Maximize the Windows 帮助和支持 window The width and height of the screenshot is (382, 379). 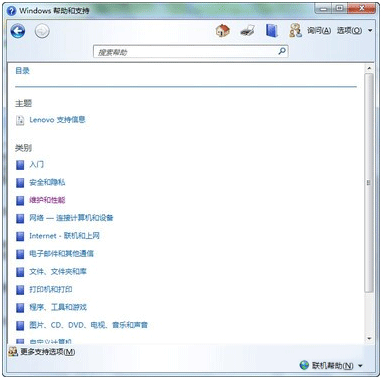click(339, 8)
